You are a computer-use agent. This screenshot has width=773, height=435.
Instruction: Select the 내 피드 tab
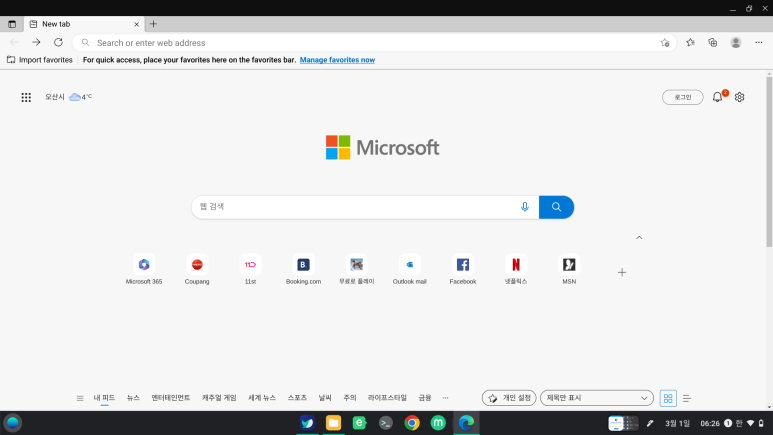[x=105, y=398]
